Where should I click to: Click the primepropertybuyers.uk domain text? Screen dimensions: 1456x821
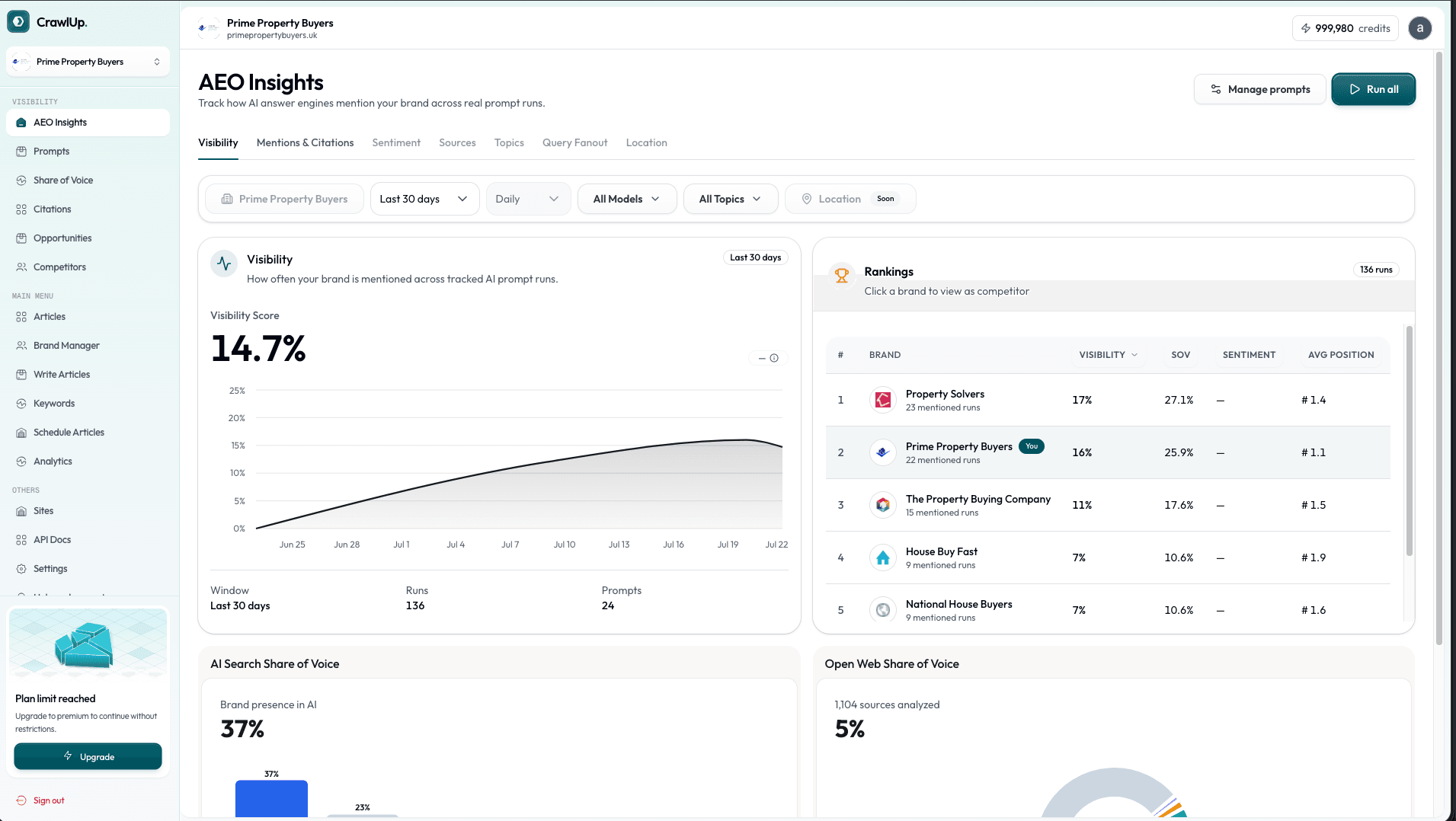pos(272,36)
